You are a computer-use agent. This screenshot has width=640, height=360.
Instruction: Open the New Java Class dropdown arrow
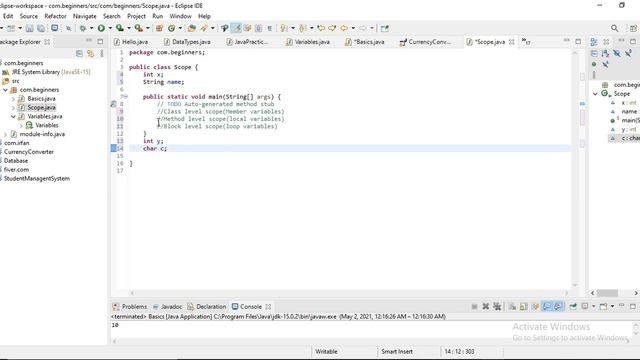click(180, 28)
